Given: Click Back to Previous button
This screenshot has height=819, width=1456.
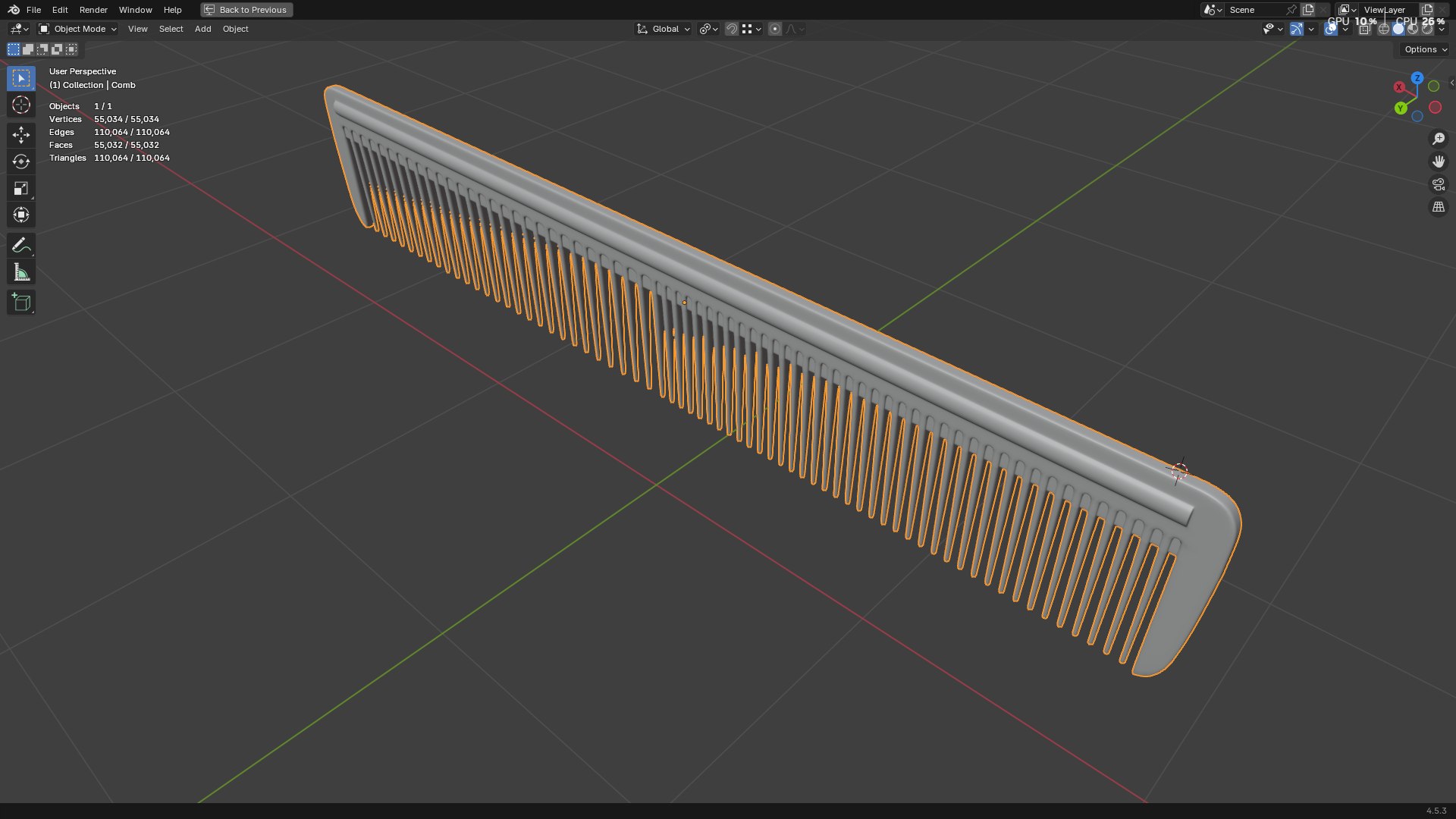Looking at the screenshot, I should coord(246,10).
